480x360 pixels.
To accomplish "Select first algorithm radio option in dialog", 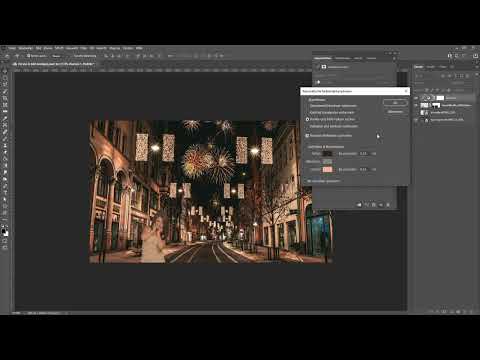I will [x=308, y=106].
